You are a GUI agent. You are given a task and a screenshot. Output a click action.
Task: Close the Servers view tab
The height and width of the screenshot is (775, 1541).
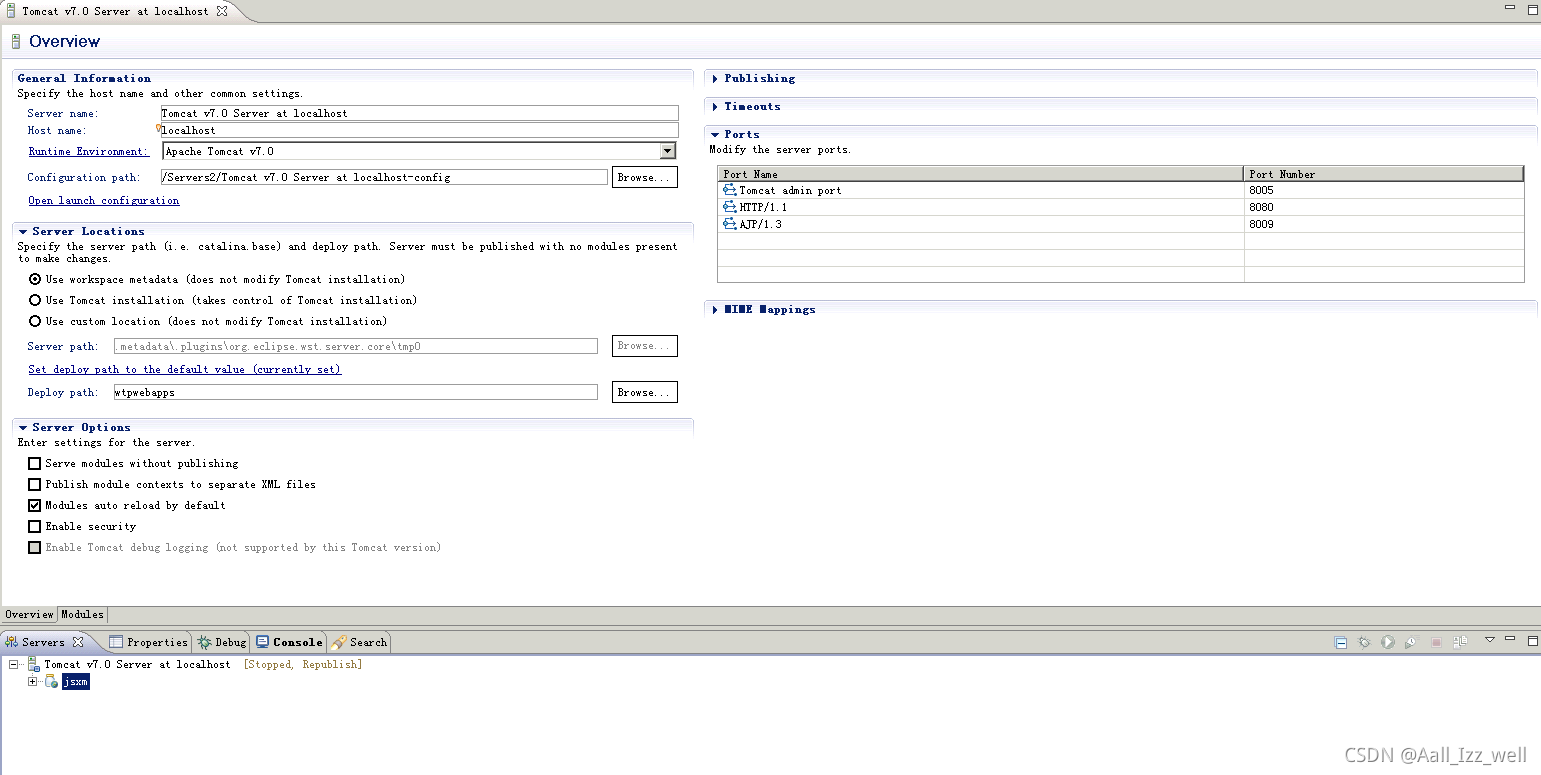pos(78,642)
